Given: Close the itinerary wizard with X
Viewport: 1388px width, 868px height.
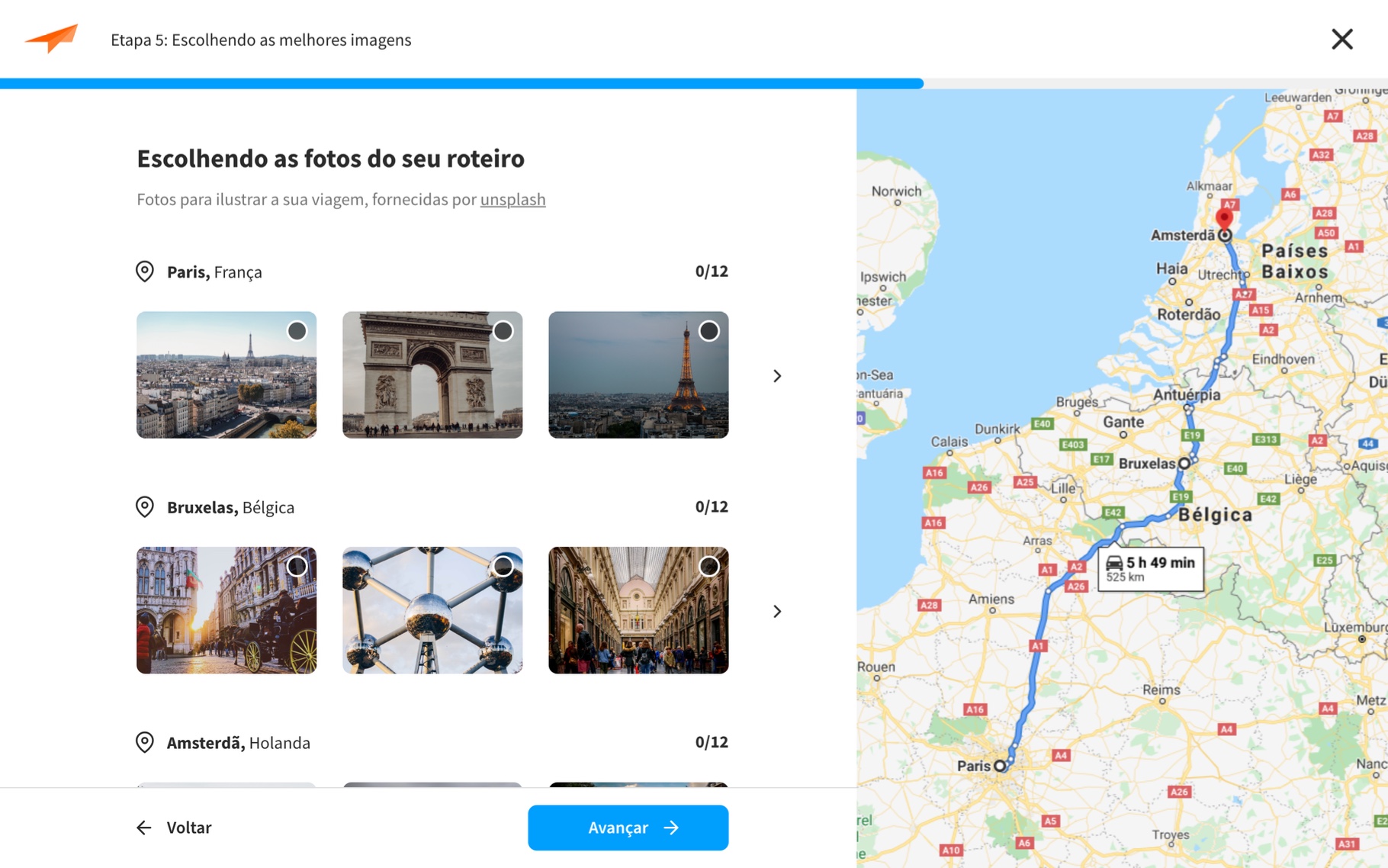Looking at the screenshot, I should 1342,39.
